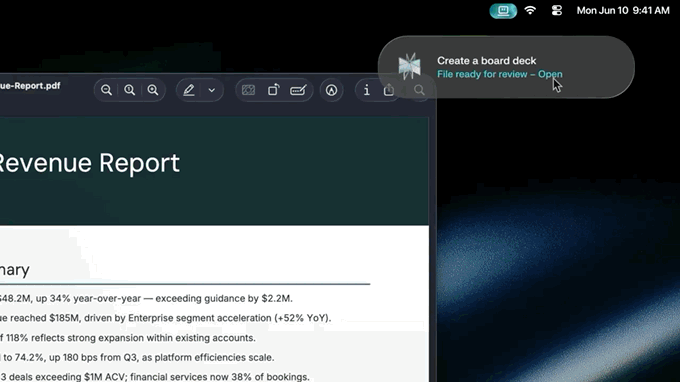
Task: Select the line mentioning Enterprise segment acceleration
Action: click(x=165, y=318)
